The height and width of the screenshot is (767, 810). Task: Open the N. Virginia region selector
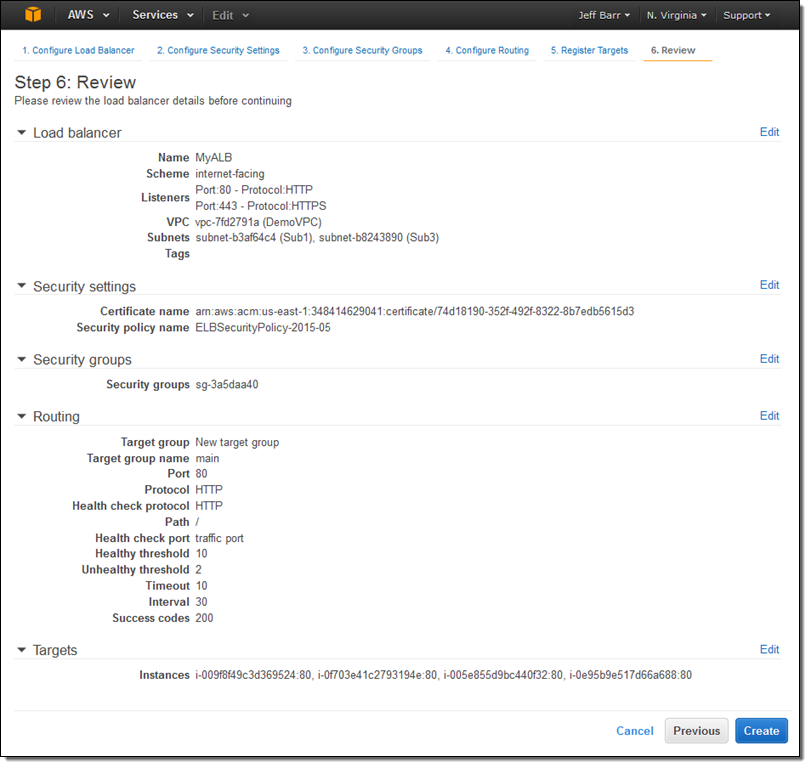coord(676,15)
